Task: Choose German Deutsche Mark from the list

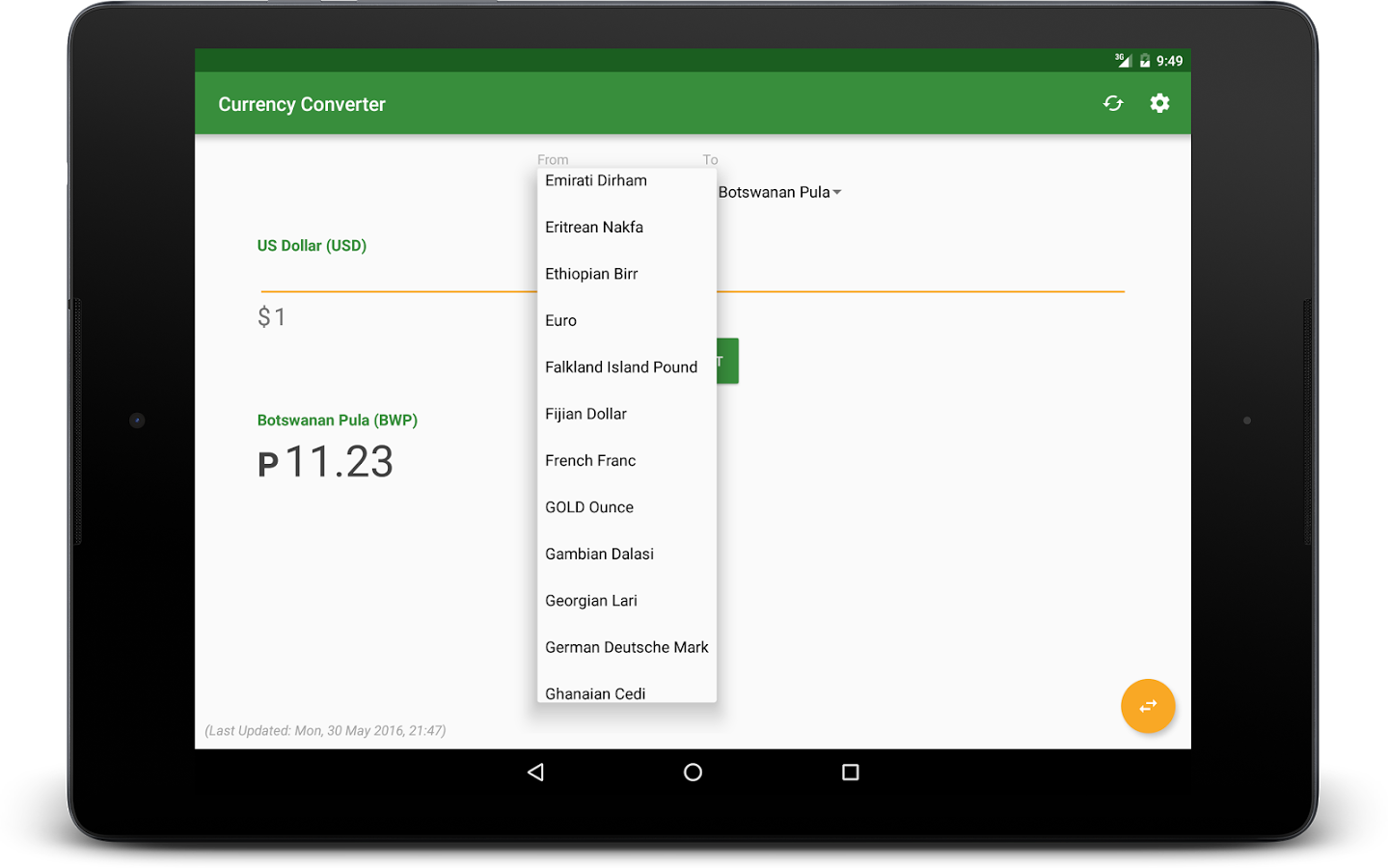Action: (x=626, y=646)
